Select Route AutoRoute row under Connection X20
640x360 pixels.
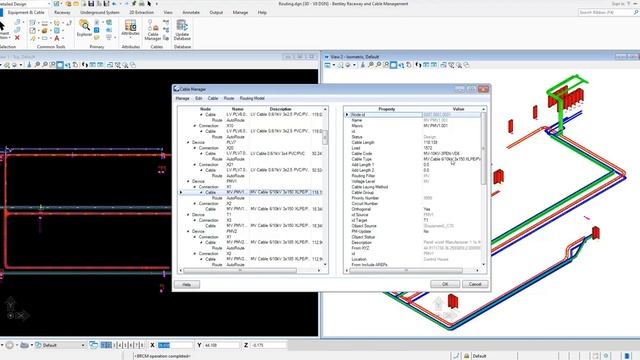coord(251,159)
